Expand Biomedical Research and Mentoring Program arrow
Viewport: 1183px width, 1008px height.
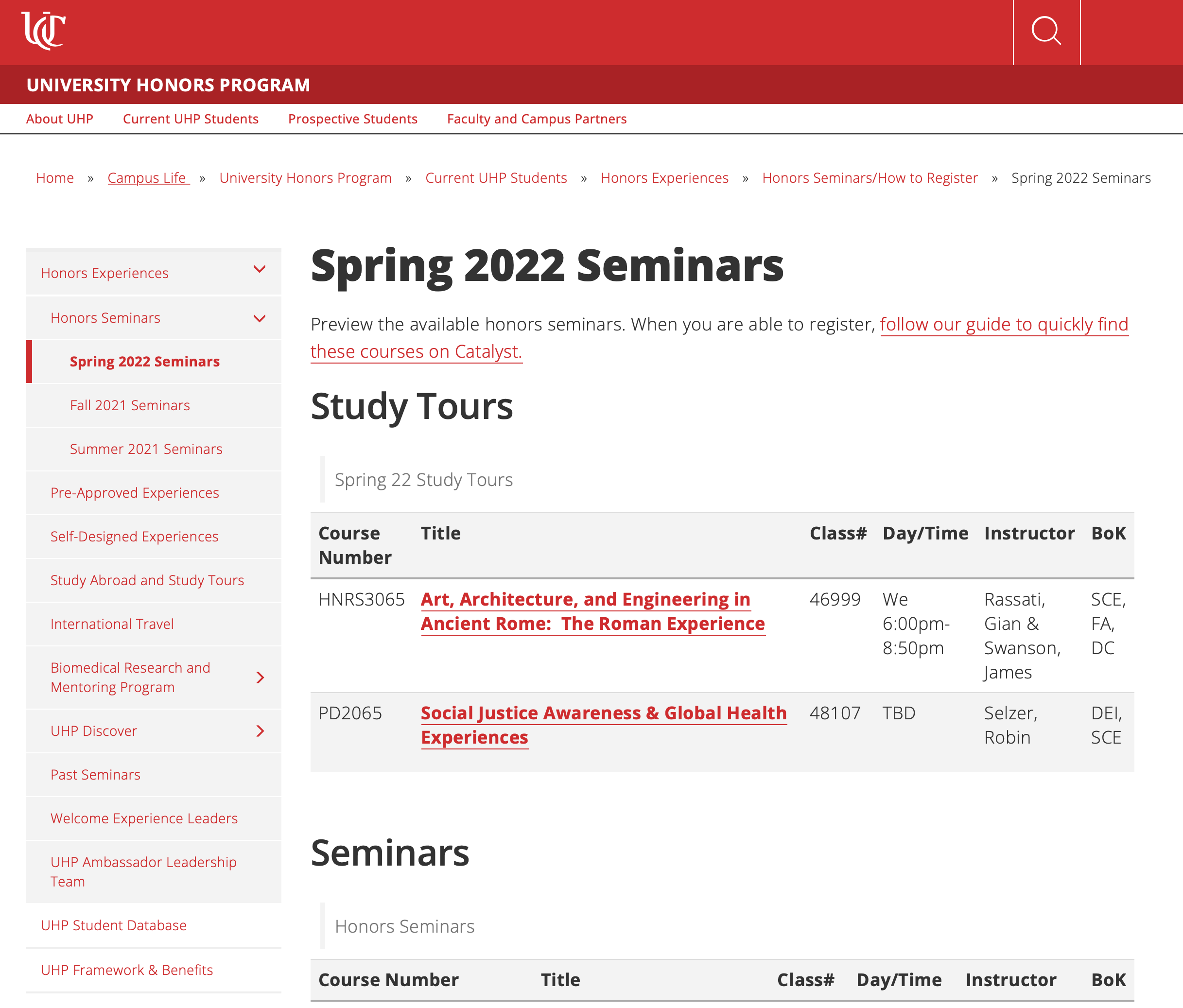261,678
